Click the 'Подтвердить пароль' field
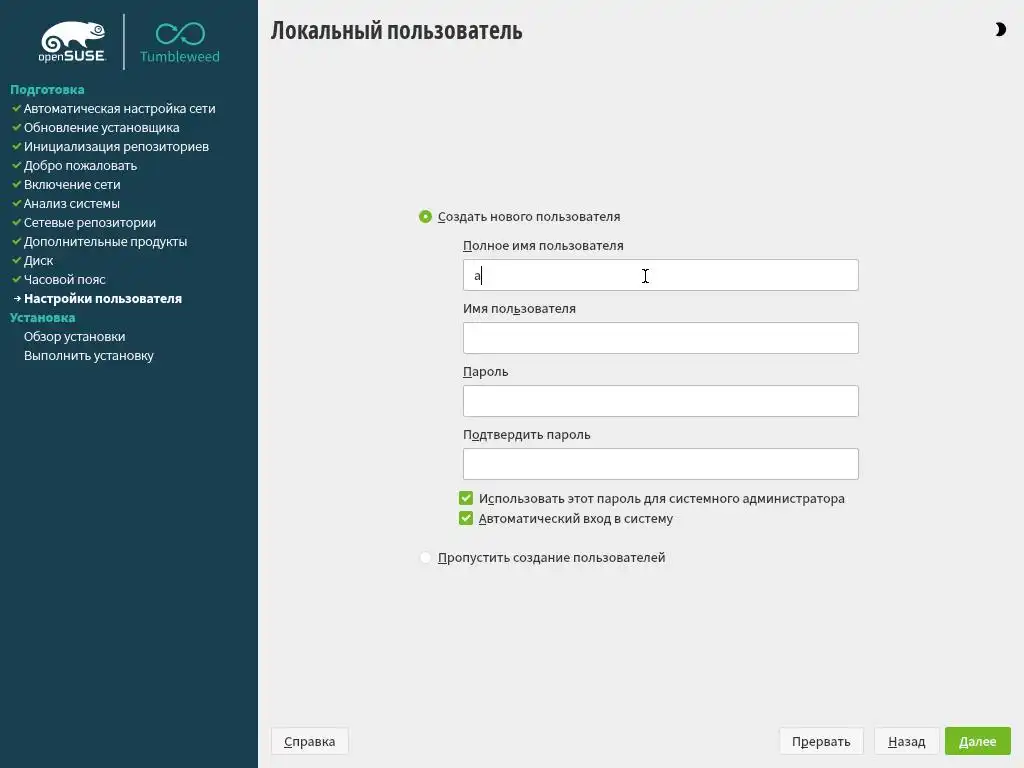 click(660, 464)
